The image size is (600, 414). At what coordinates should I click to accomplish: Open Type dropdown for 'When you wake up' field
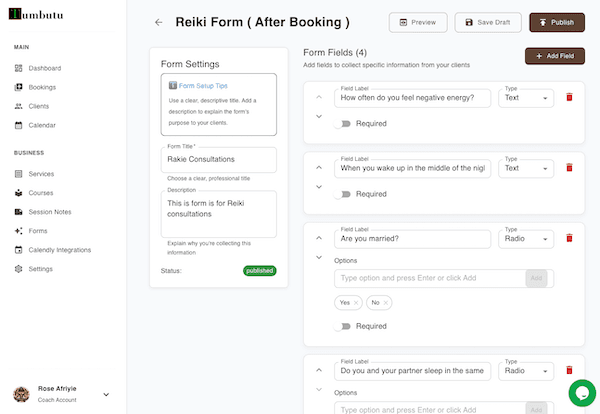click(x=526, y=168)
